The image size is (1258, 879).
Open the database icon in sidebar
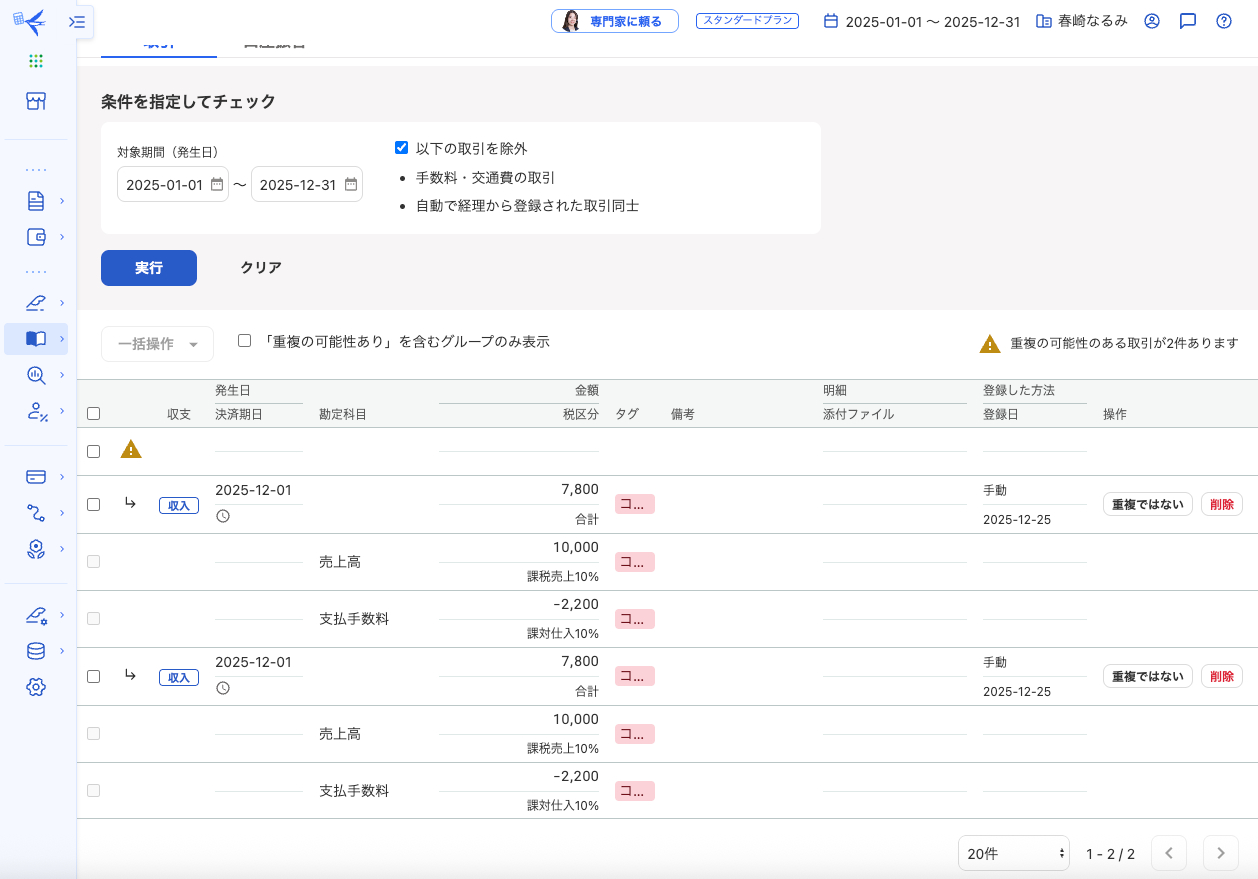tap(36, 651)
